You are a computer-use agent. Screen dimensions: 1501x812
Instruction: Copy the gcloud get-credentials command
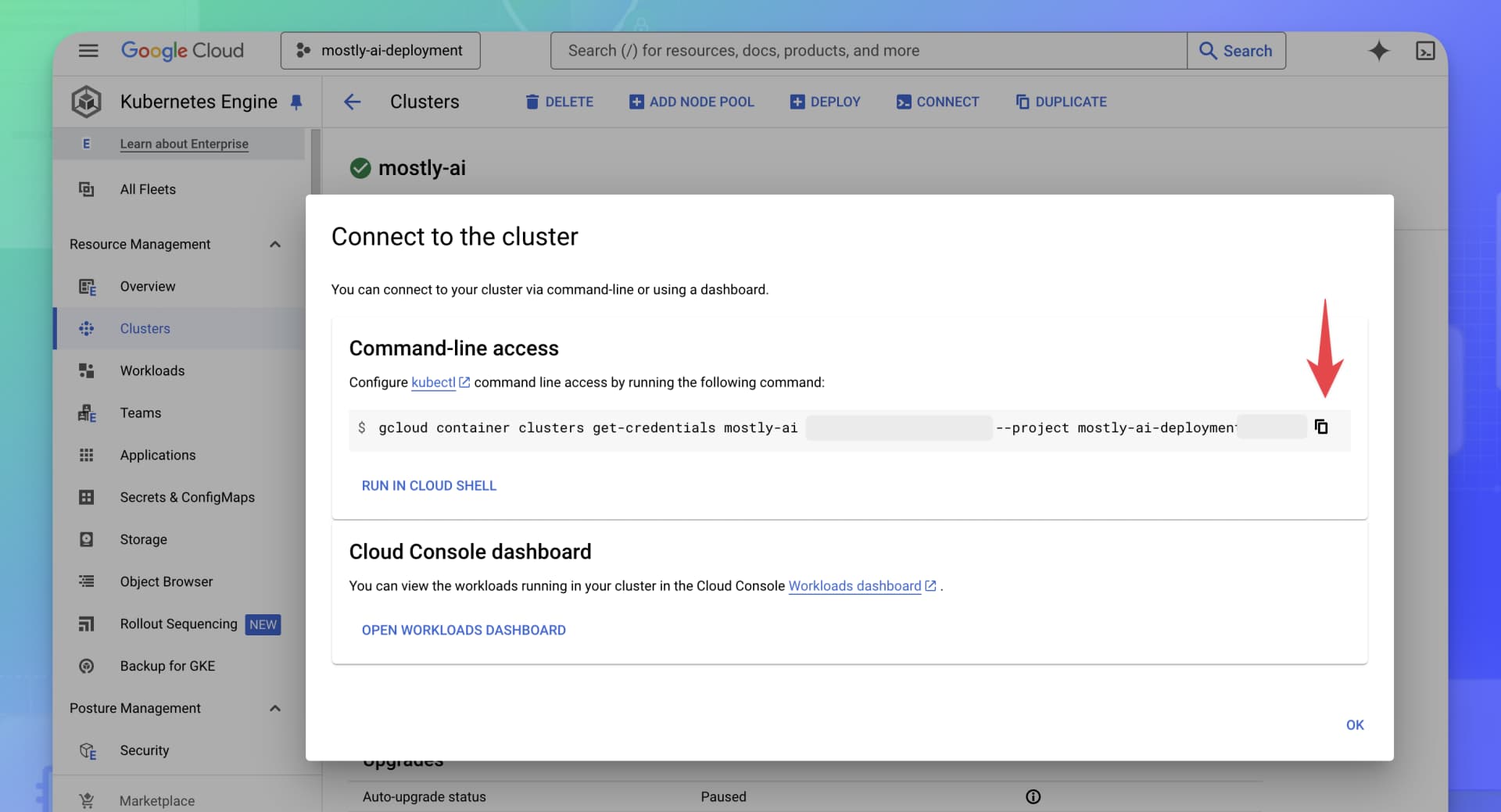tap(1322, 427)
